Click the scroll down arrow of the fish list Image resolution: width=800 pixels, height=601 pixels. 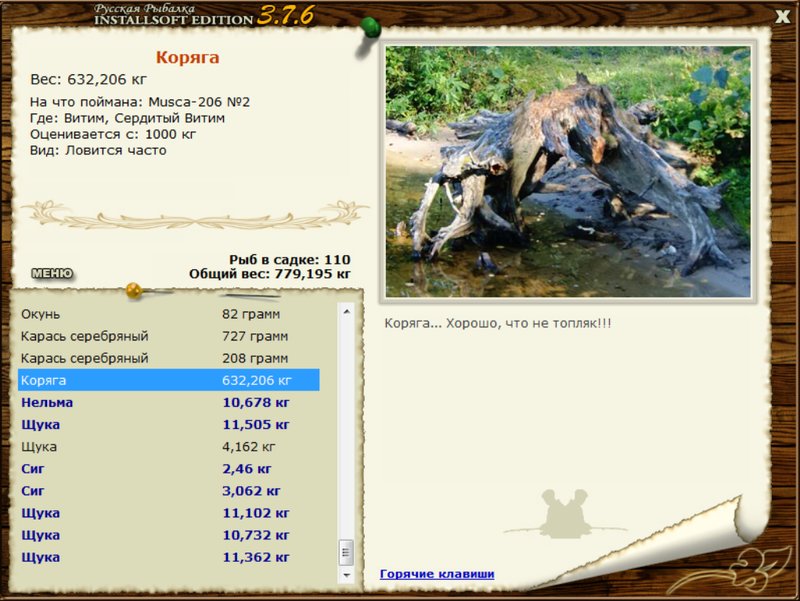point(346,575)
